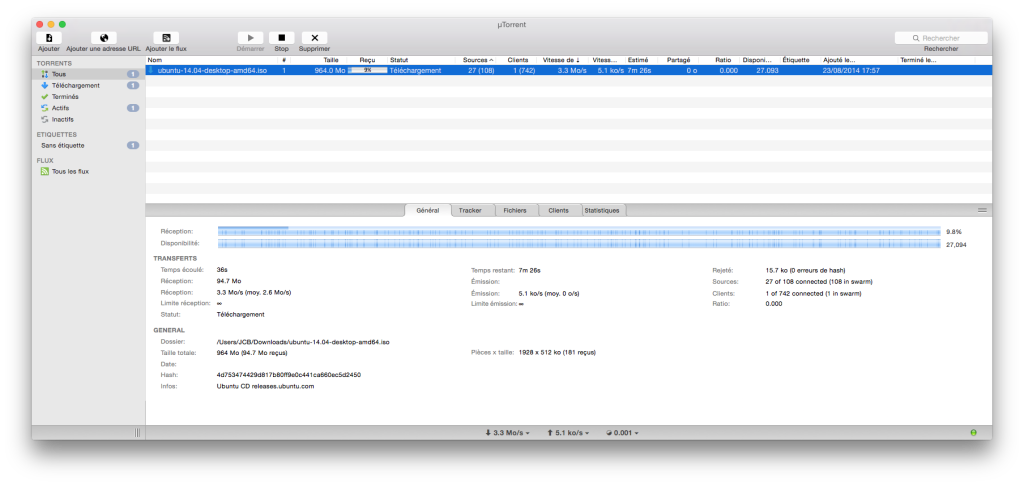The height and width of the screenshot is (485, 1024).
Task: Click the Réception pieces progress bar
Action: (579, 232)
